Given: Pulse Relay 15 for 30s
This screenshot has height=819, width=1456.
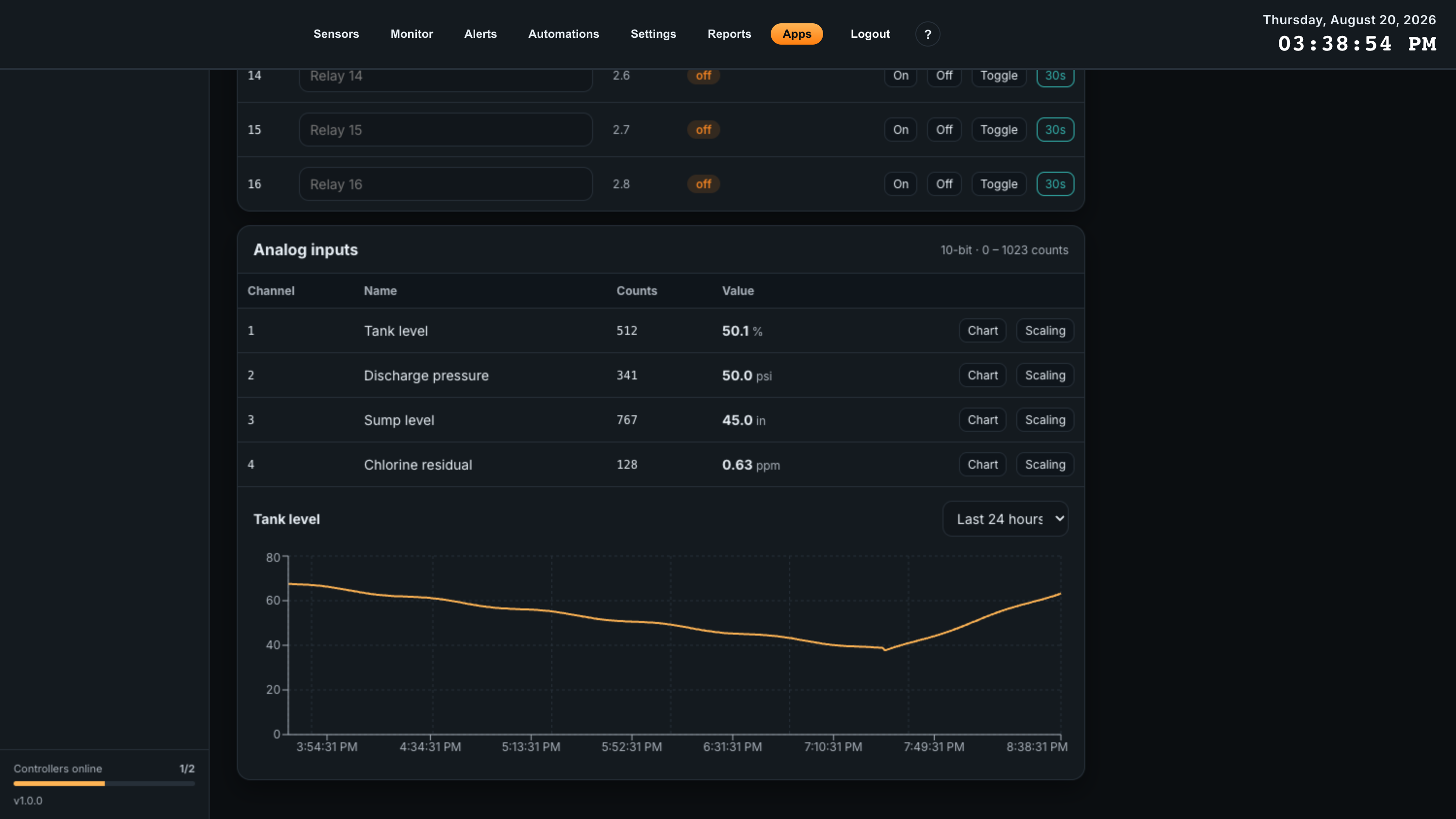Looking at the screenshot, I should pos(1055,130).
